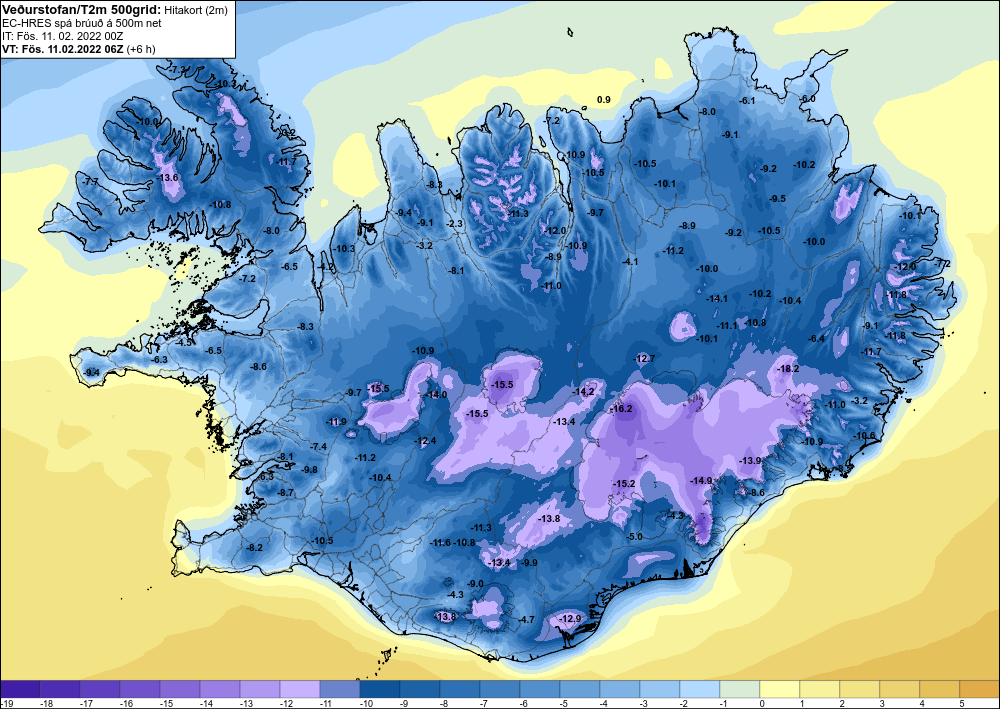Click the -12.4 temperature label

click(425, 441)
